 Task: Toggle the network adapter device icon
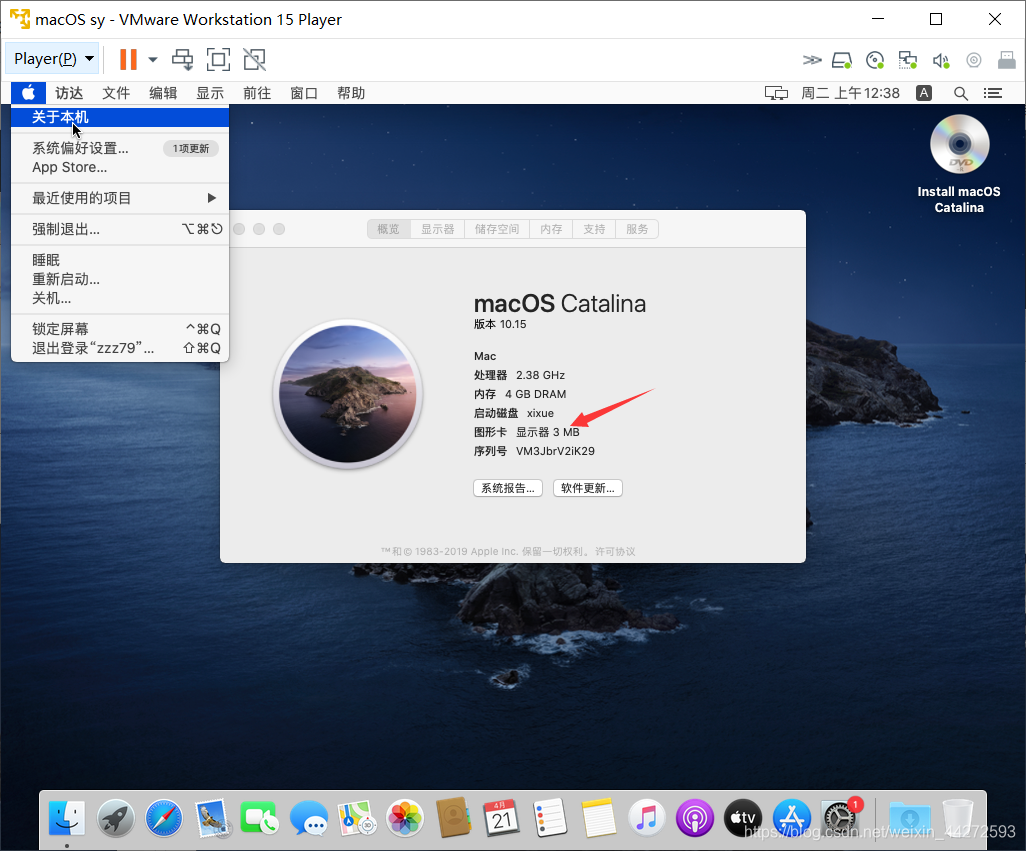[x=908, y=60]
